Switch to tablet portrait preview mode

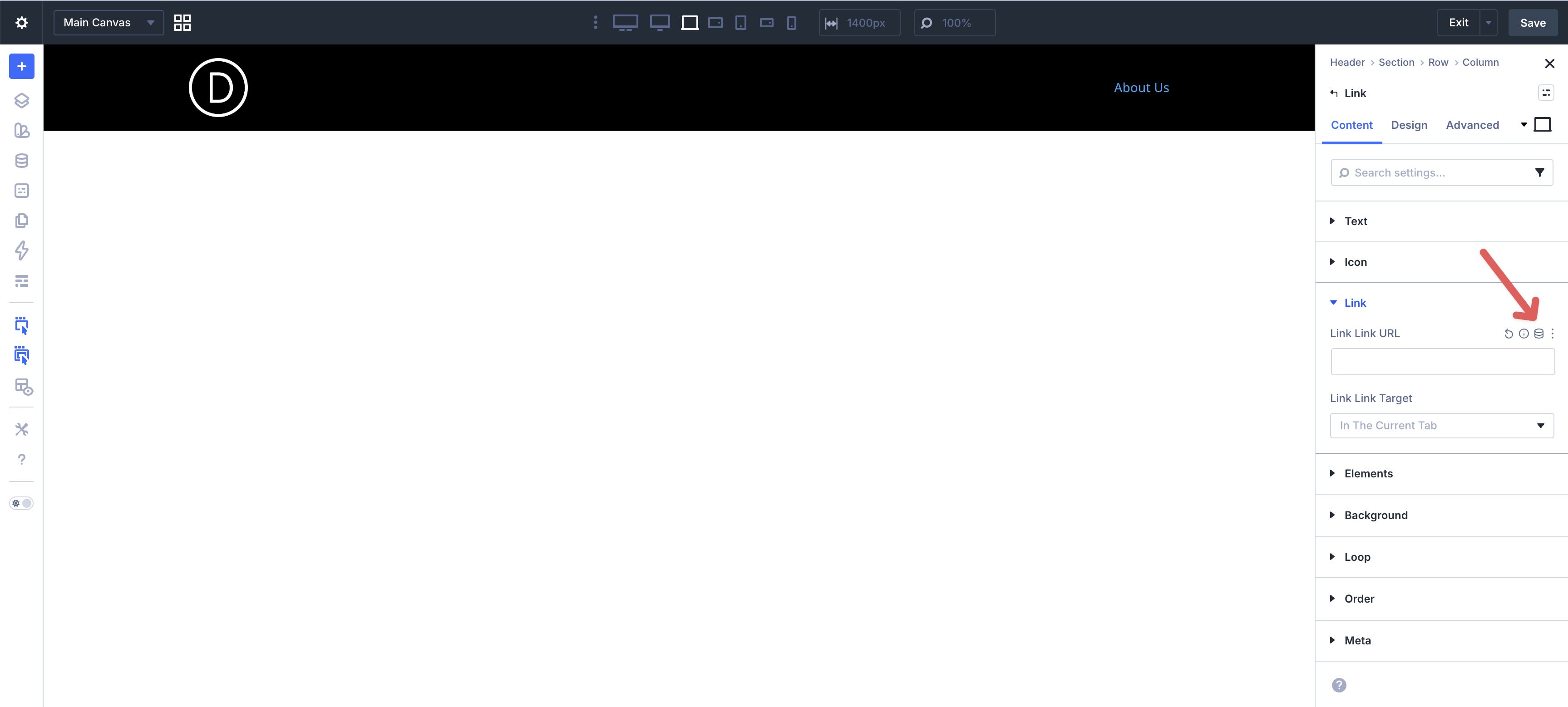741,23
